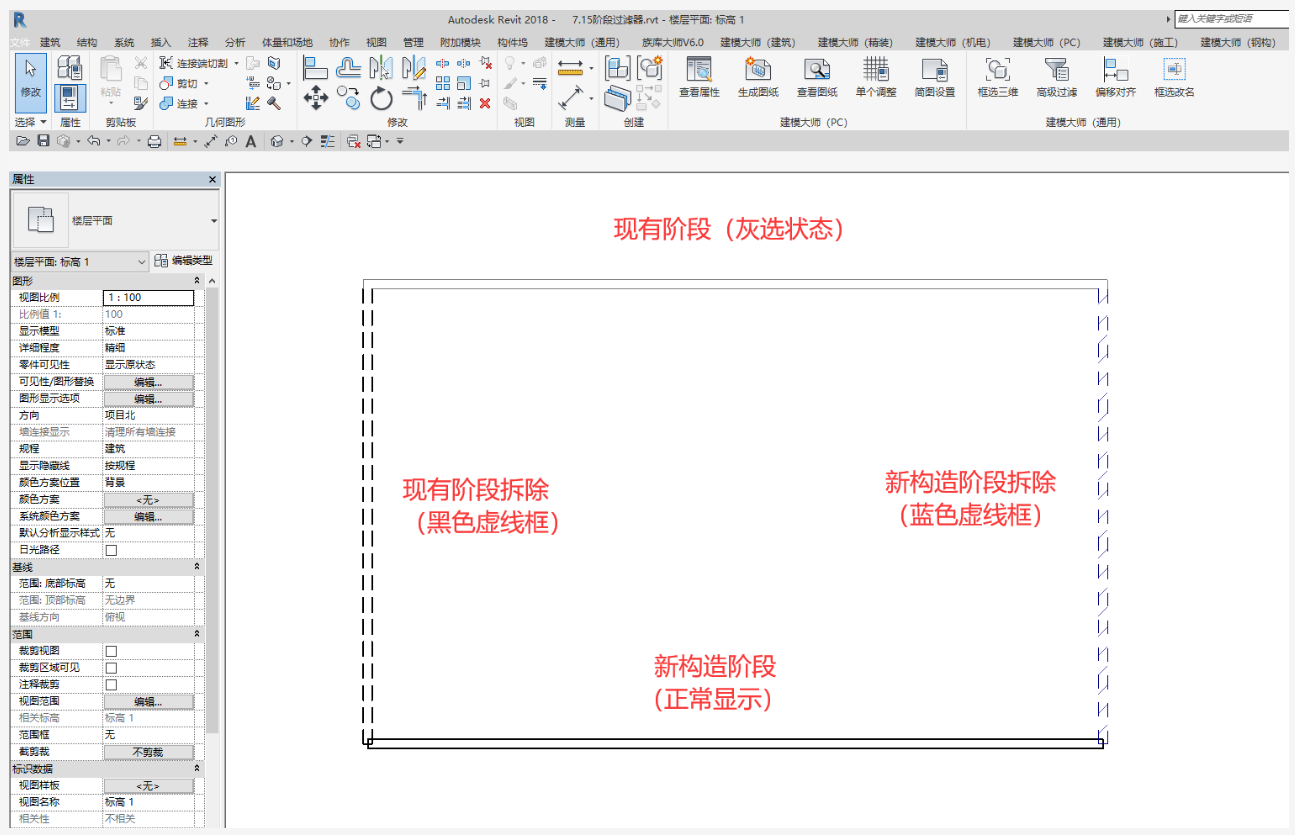Click 编辑 button for 图形显示选项
Screen dimensions: 1295x835
[x=148, y=399]
